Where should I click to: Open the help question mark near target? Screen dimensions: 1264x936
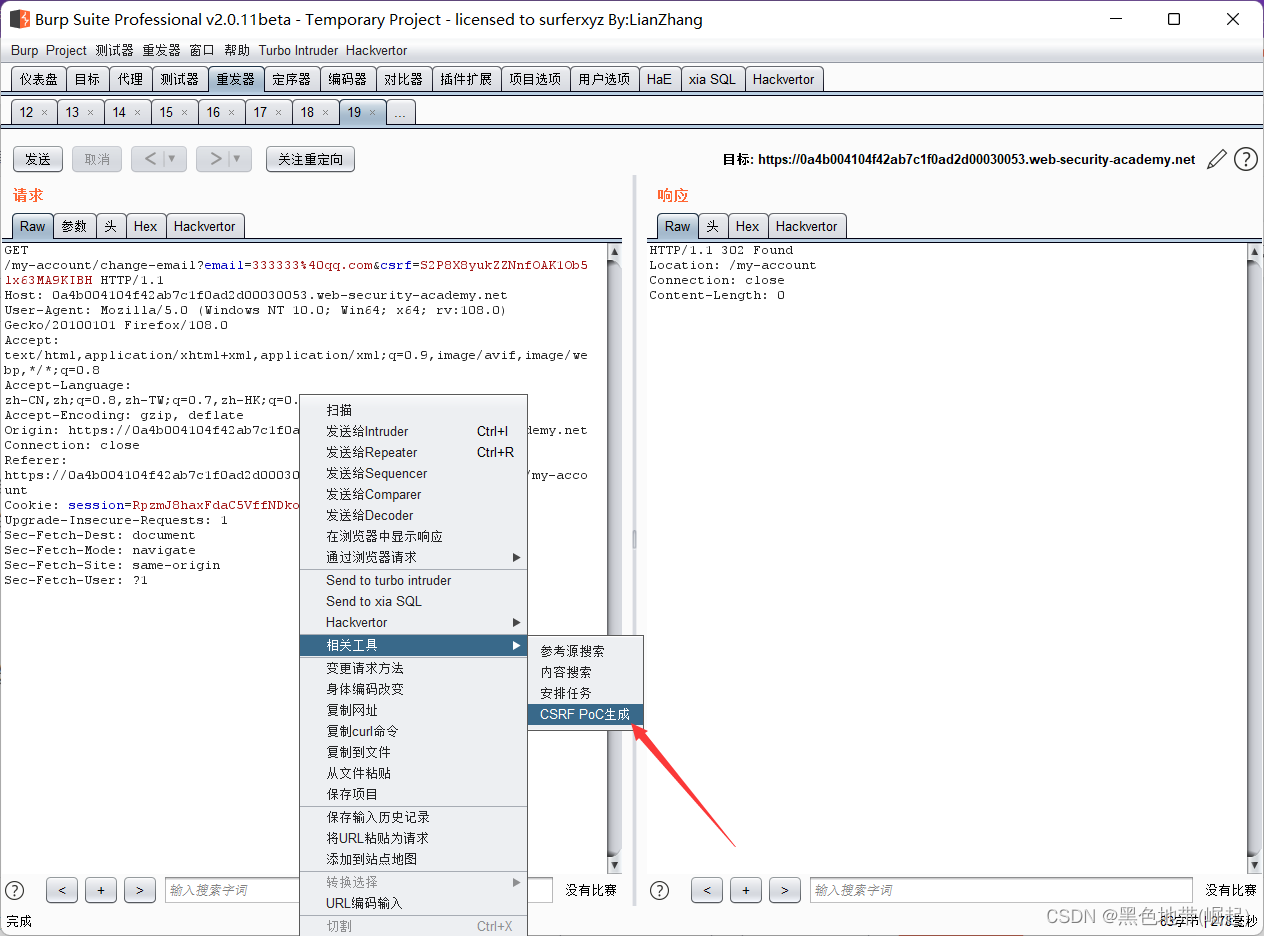[x=1245, y=159]
